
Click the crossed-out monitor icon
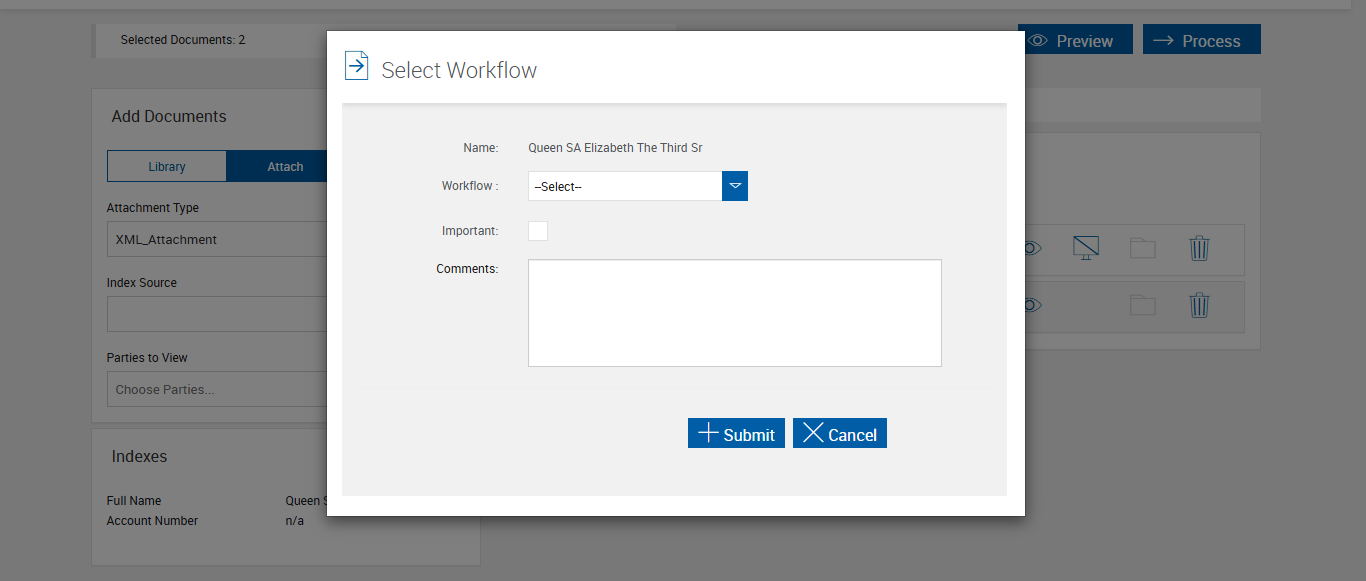click(1086, 248)
